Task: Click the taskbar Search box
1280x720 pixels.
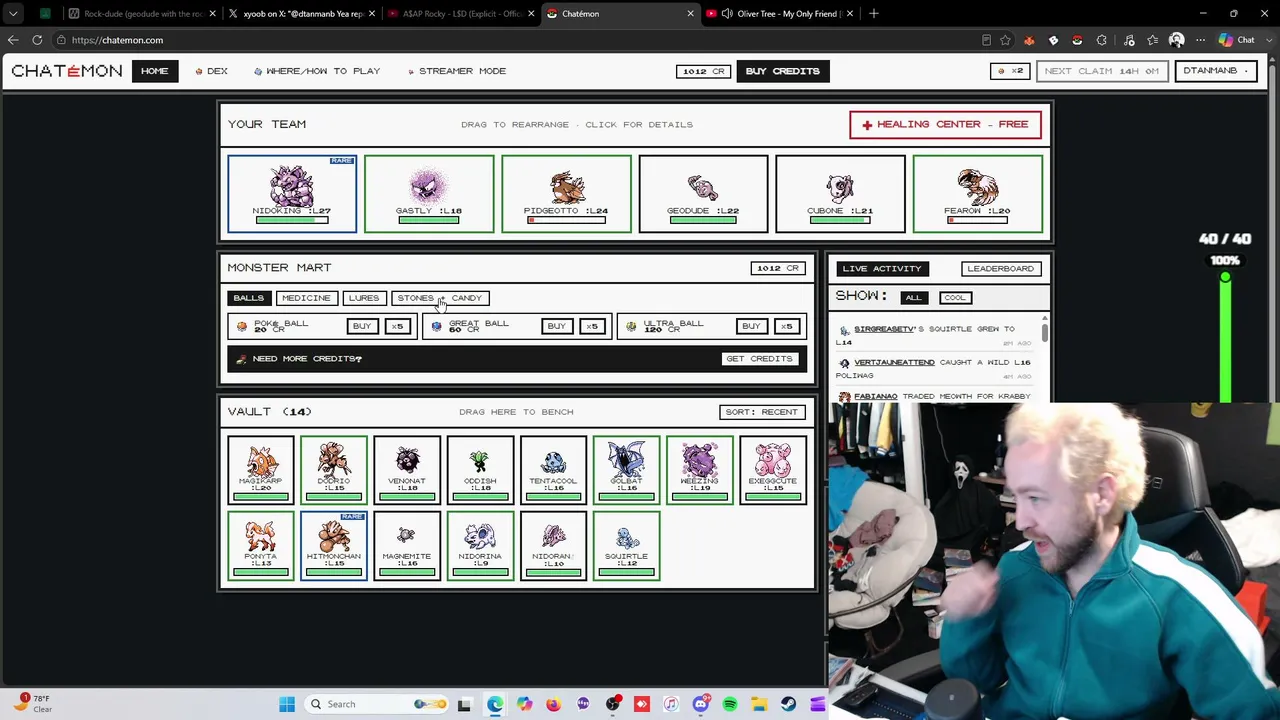Action: point(377,704)
